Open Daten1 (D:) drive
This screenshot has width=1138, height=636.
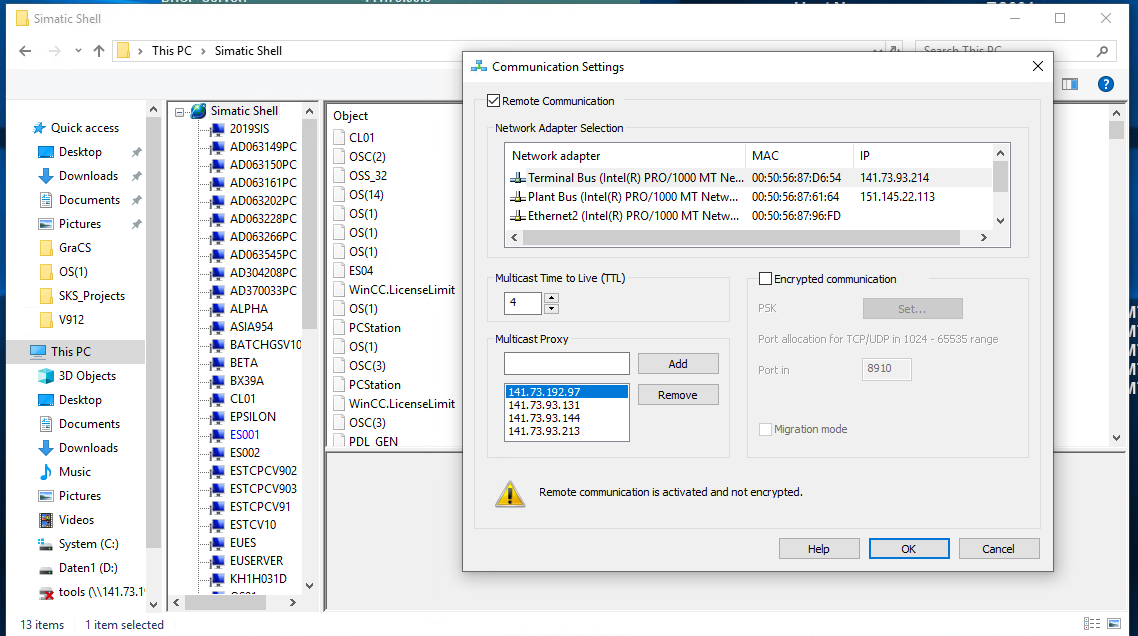(88, 568)
